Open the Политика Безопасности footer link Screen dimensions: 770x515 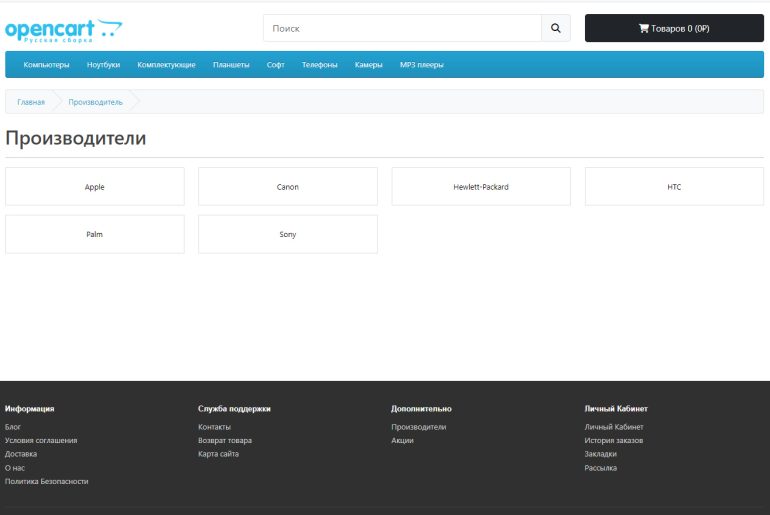click(46, 481)
